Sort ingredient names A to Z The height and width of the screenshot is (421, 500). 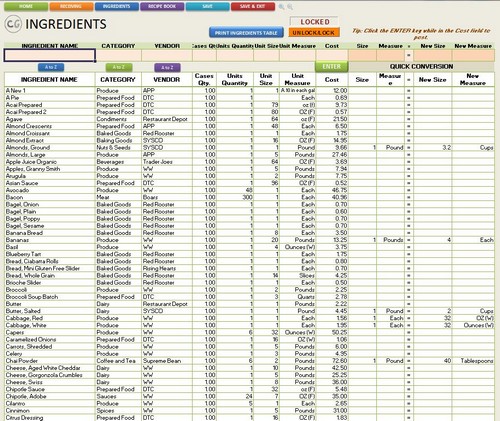click(51, 67)
